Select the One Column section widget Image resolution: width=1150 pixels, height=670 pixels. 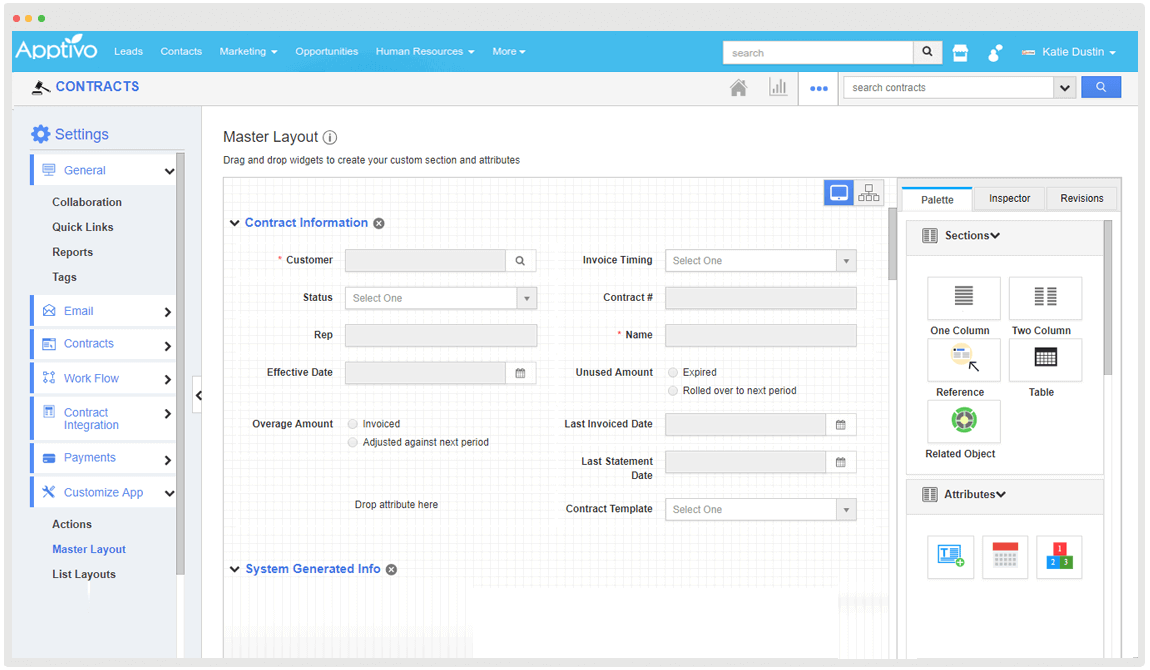(963, 298)
